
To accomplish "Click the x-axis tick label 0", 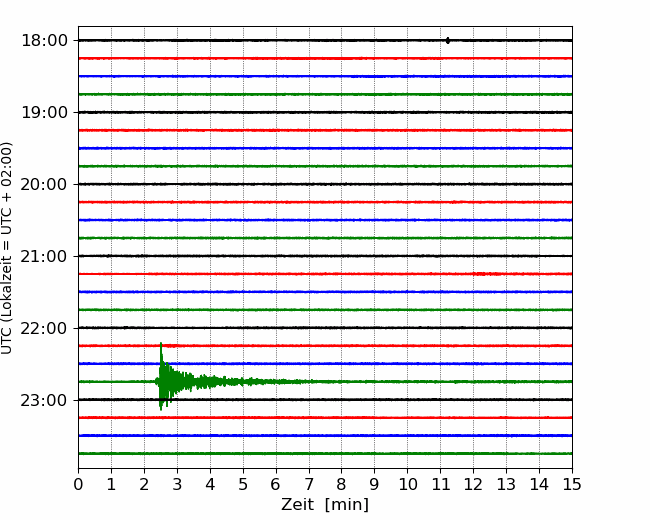I will pos(78,484).
